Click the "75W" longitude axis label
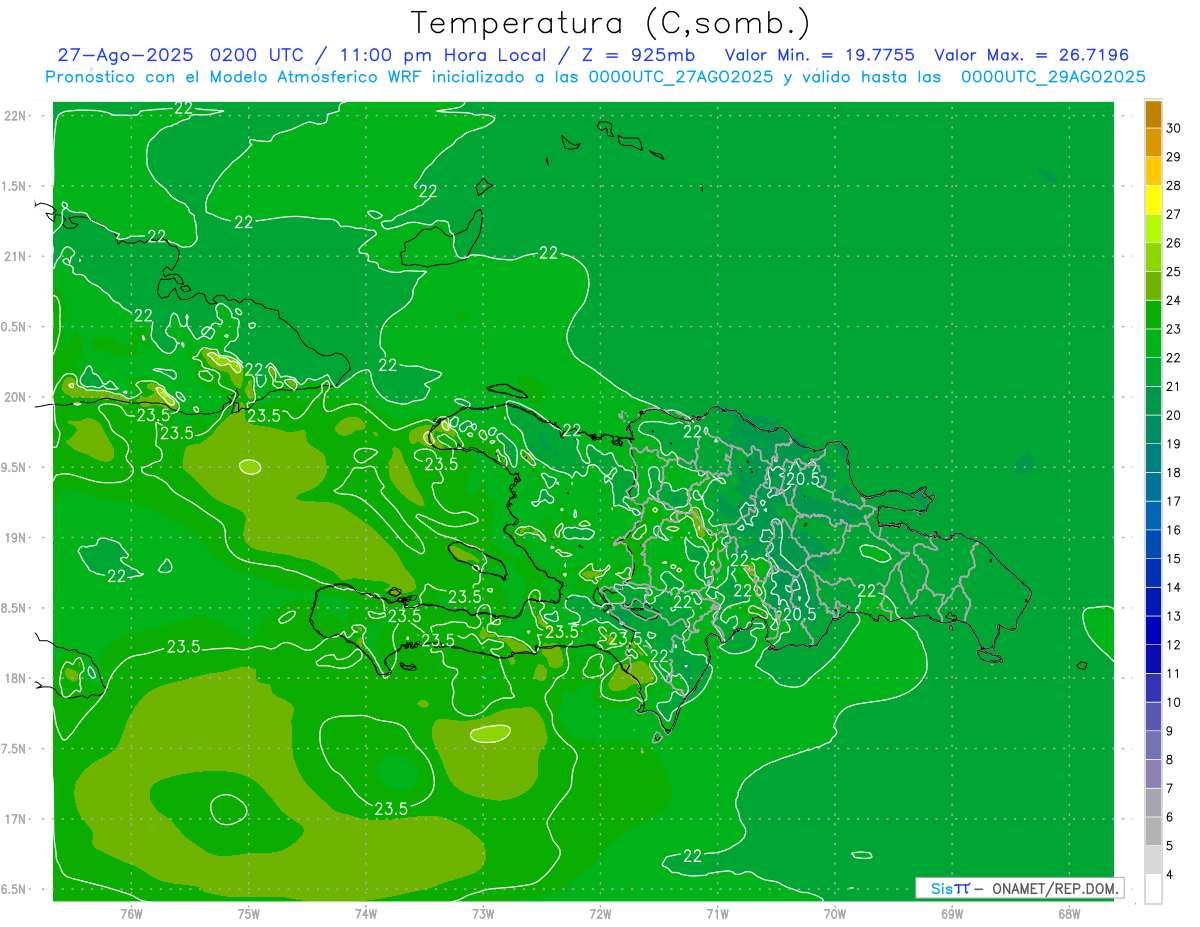Screen dimensions: 1200x927 (249, 914)
